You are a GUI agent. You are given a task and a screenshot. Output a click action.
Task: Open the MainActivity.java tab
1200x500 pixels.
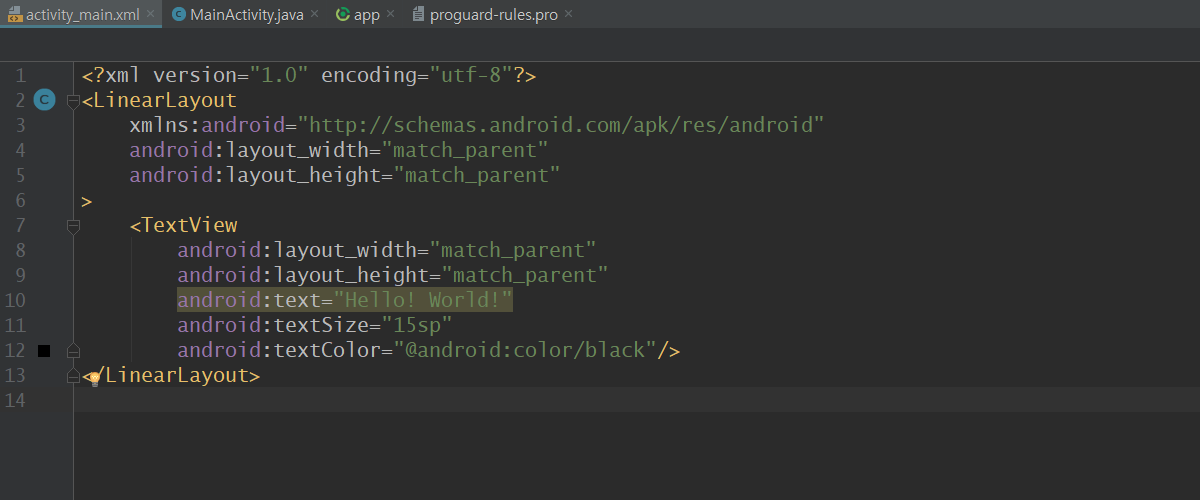click(243, 14)
